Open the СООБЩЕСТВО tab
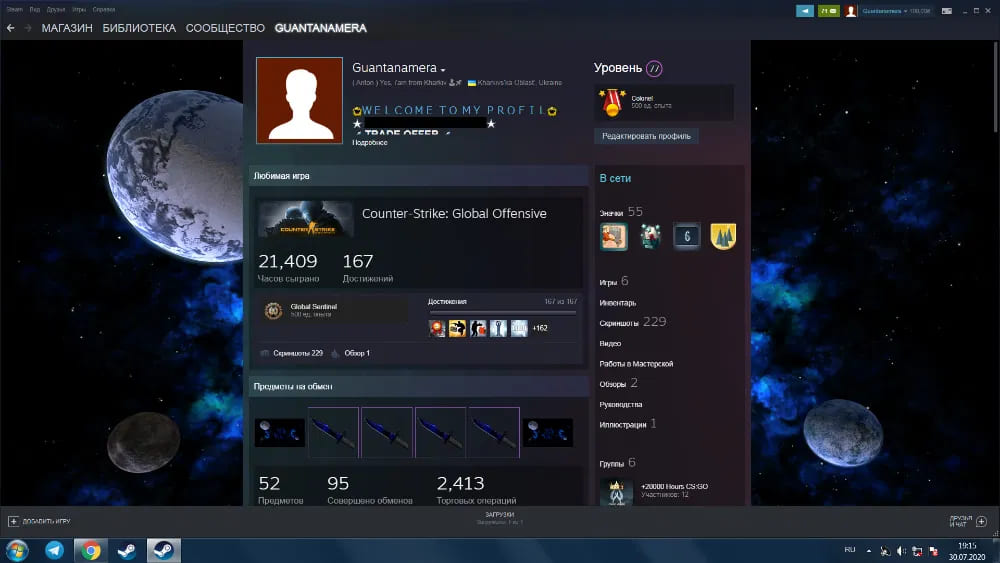This screenshot has width=1000, height=563. point(225,28)
